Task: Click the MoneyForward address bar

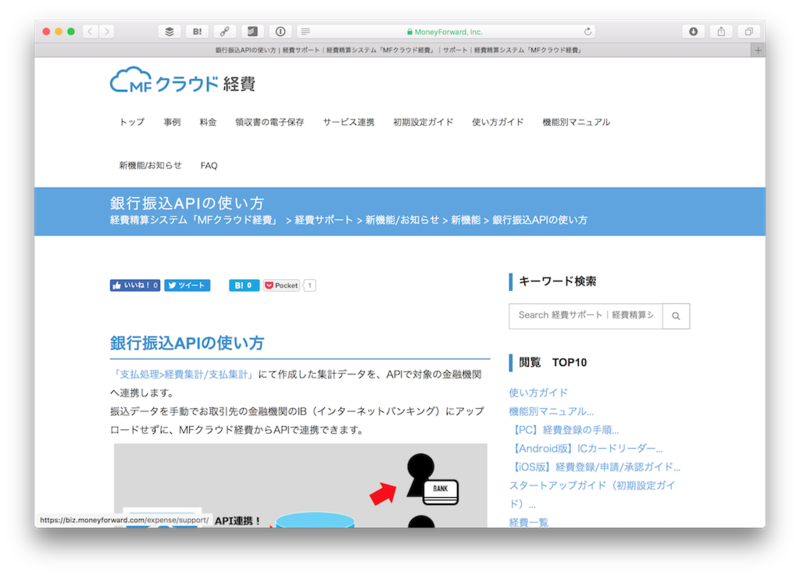Action: pos(446,32)
